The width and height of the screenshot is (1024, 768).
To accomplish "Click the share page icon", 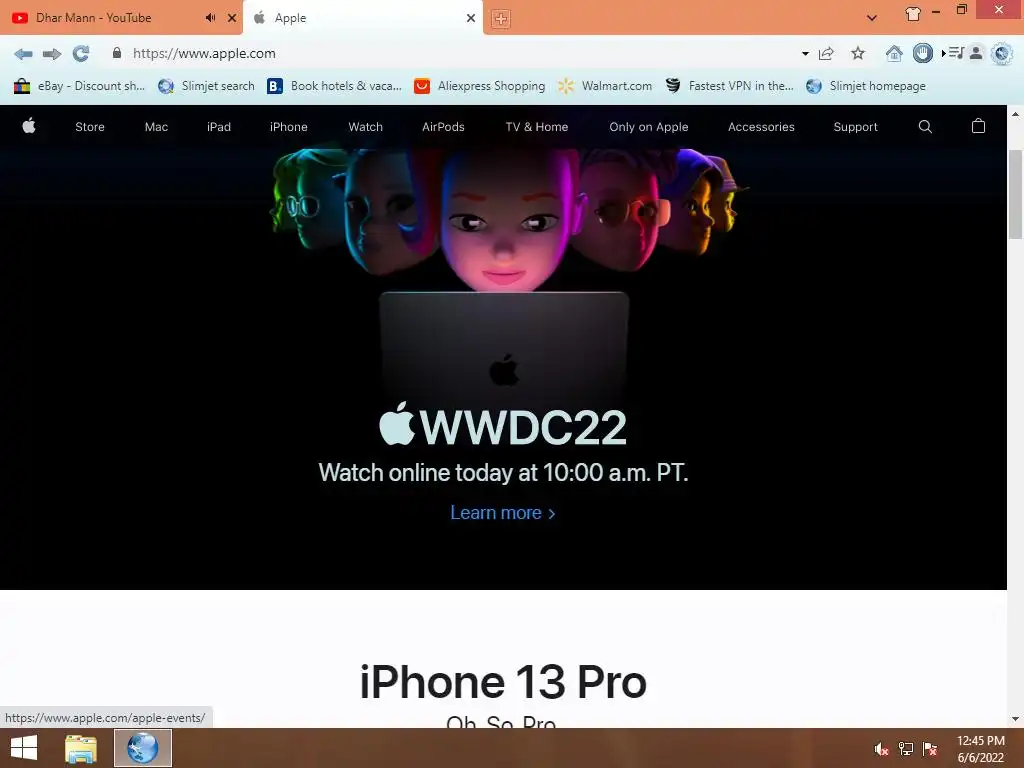I will (x=826, y=54).
